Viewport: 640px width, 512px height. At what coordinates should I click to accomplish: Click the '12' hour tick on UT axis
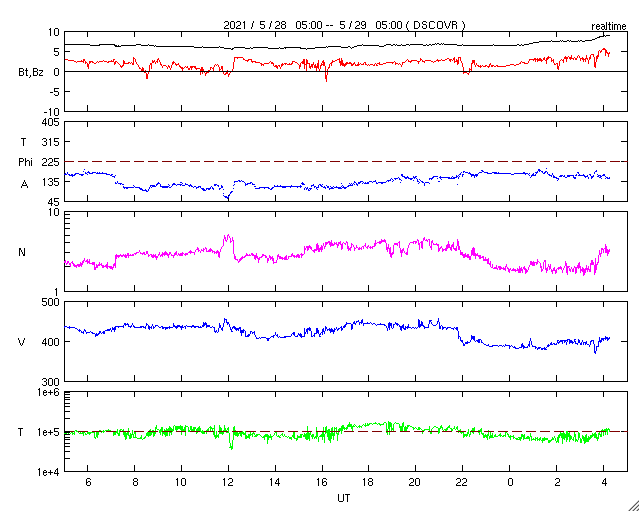click(228, 482)
